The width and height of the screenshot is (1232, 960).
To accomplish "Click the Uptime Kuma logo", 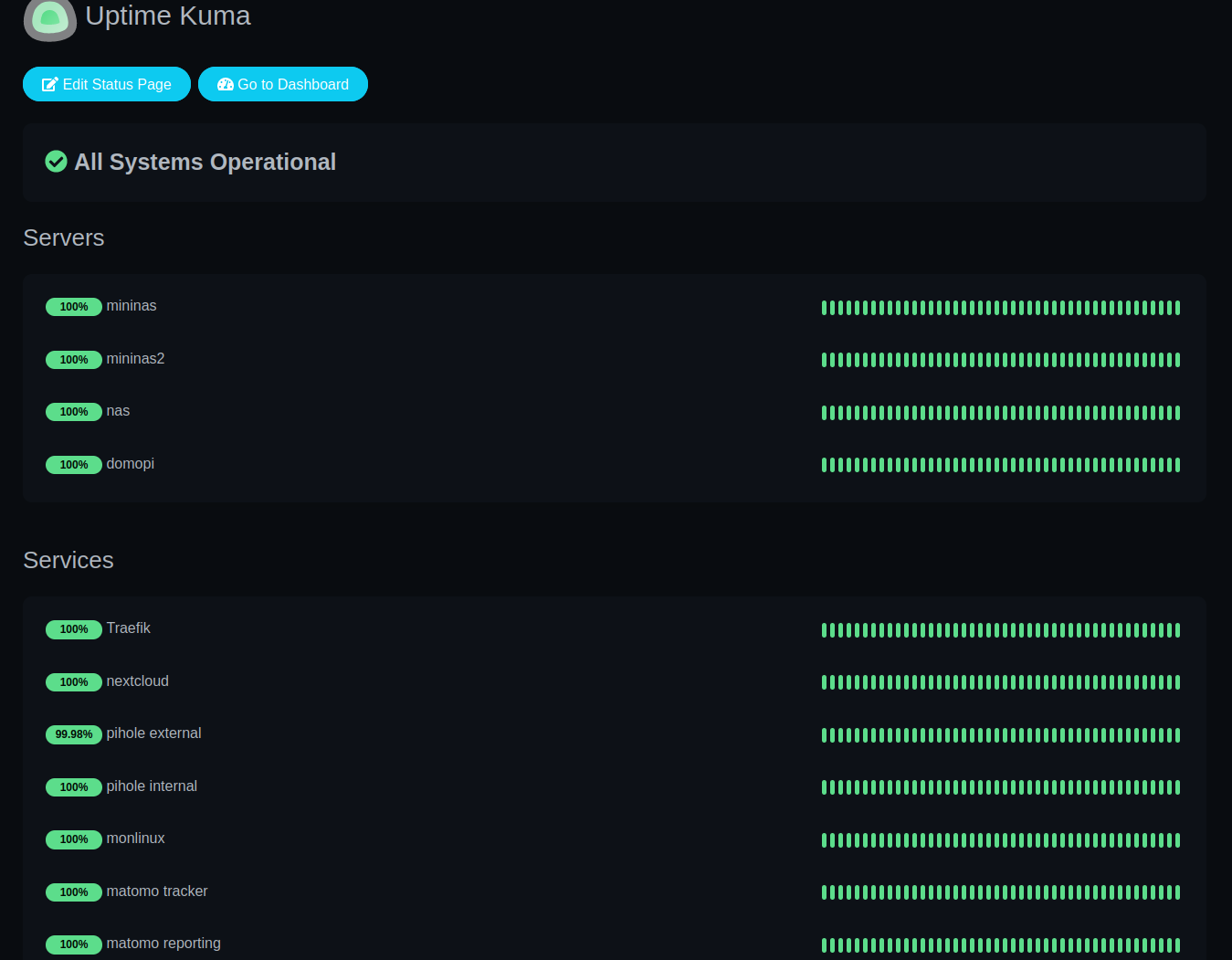I will pyautogui.click(x=50, y=20).
